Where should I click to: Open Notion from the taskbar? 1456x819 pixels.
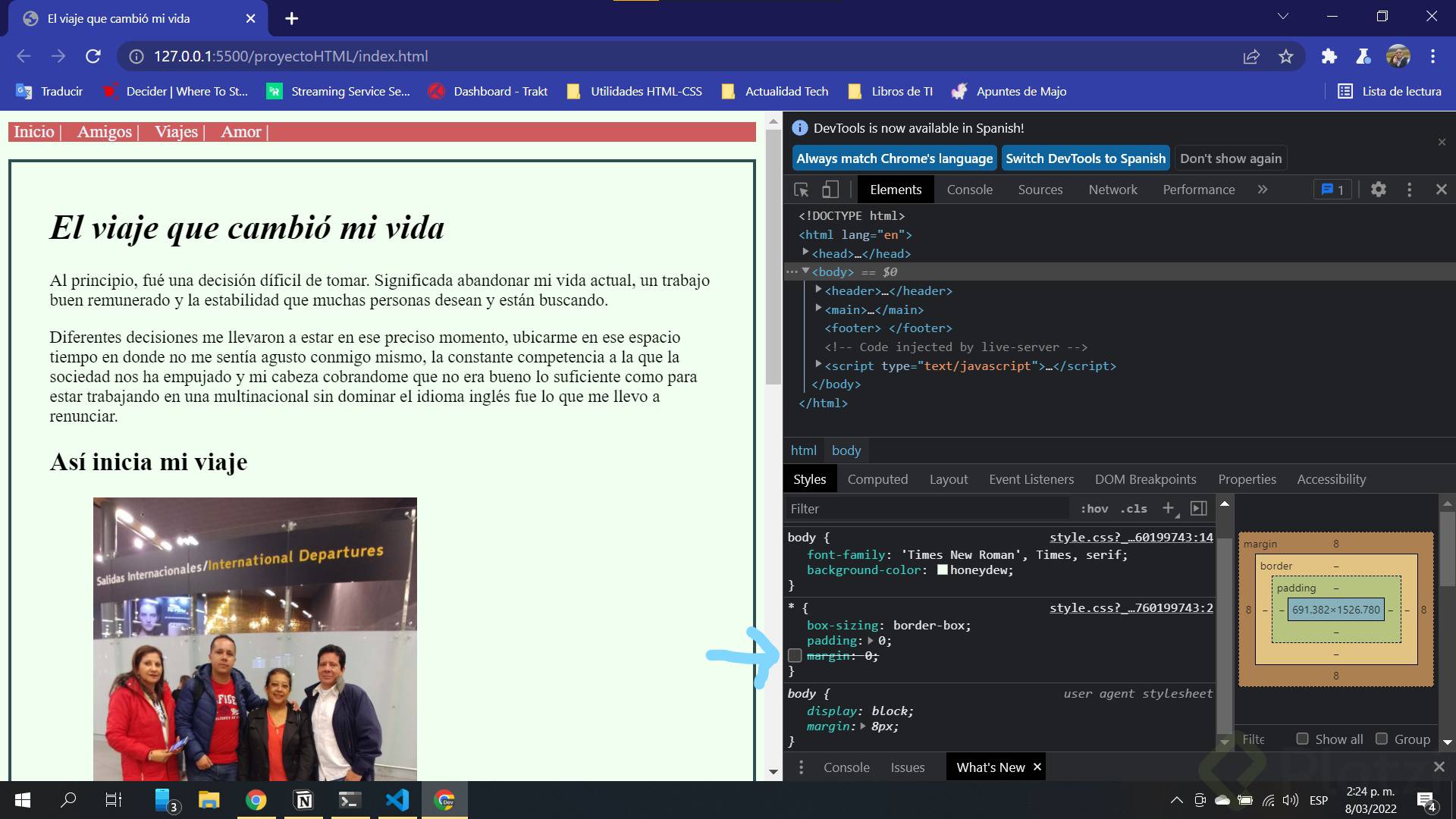point(303,800)
